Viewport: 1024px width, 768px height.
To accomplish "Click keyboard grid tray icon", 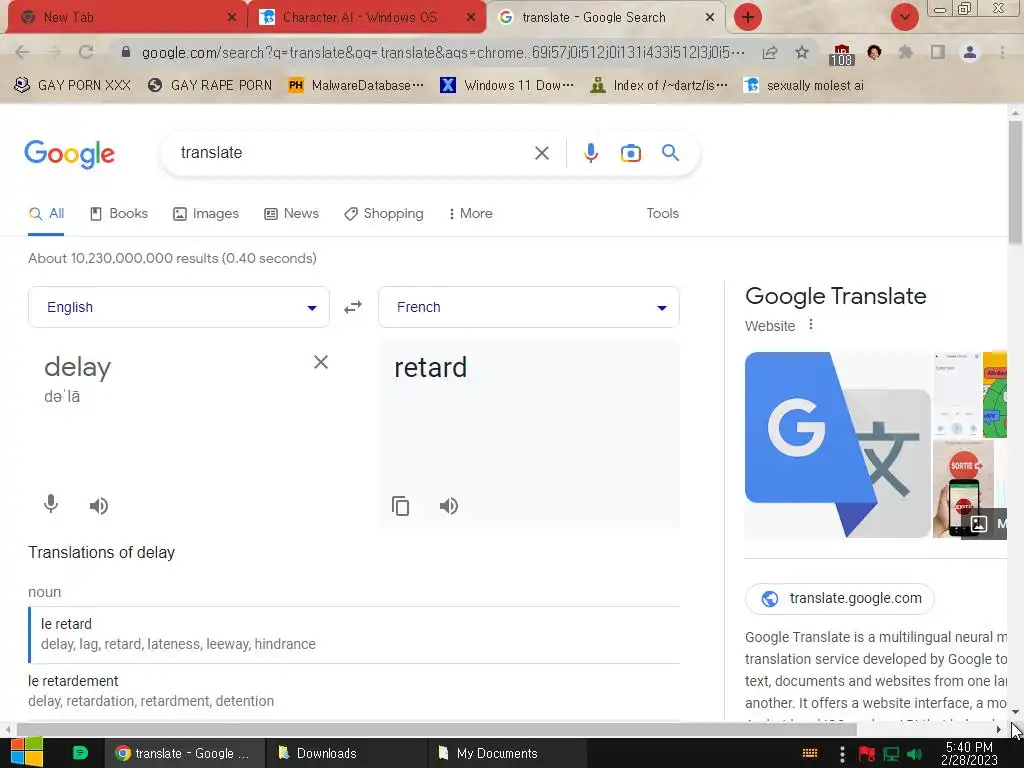I will pos(810,754).
